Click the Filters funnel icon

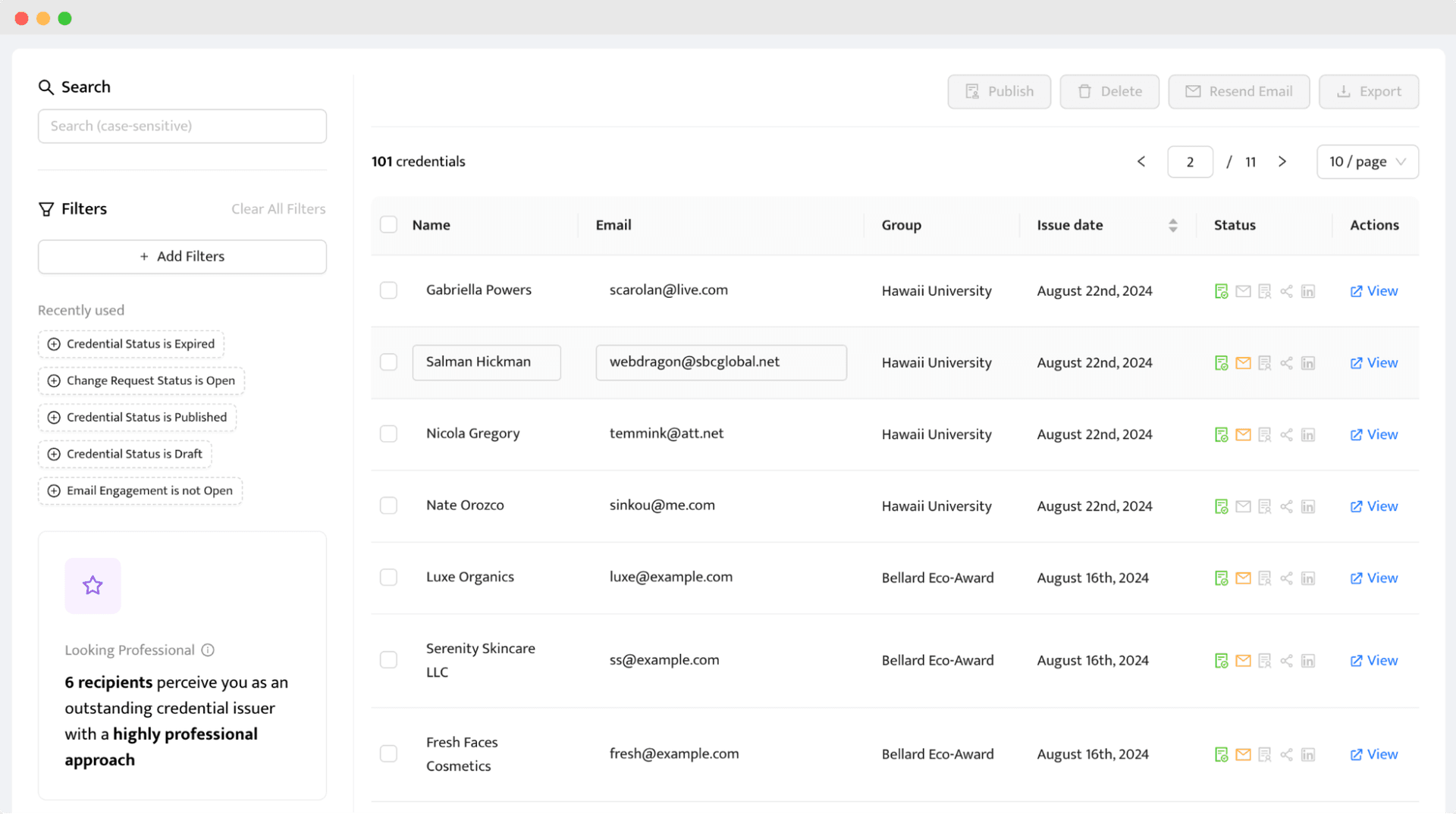coord(46,209)
